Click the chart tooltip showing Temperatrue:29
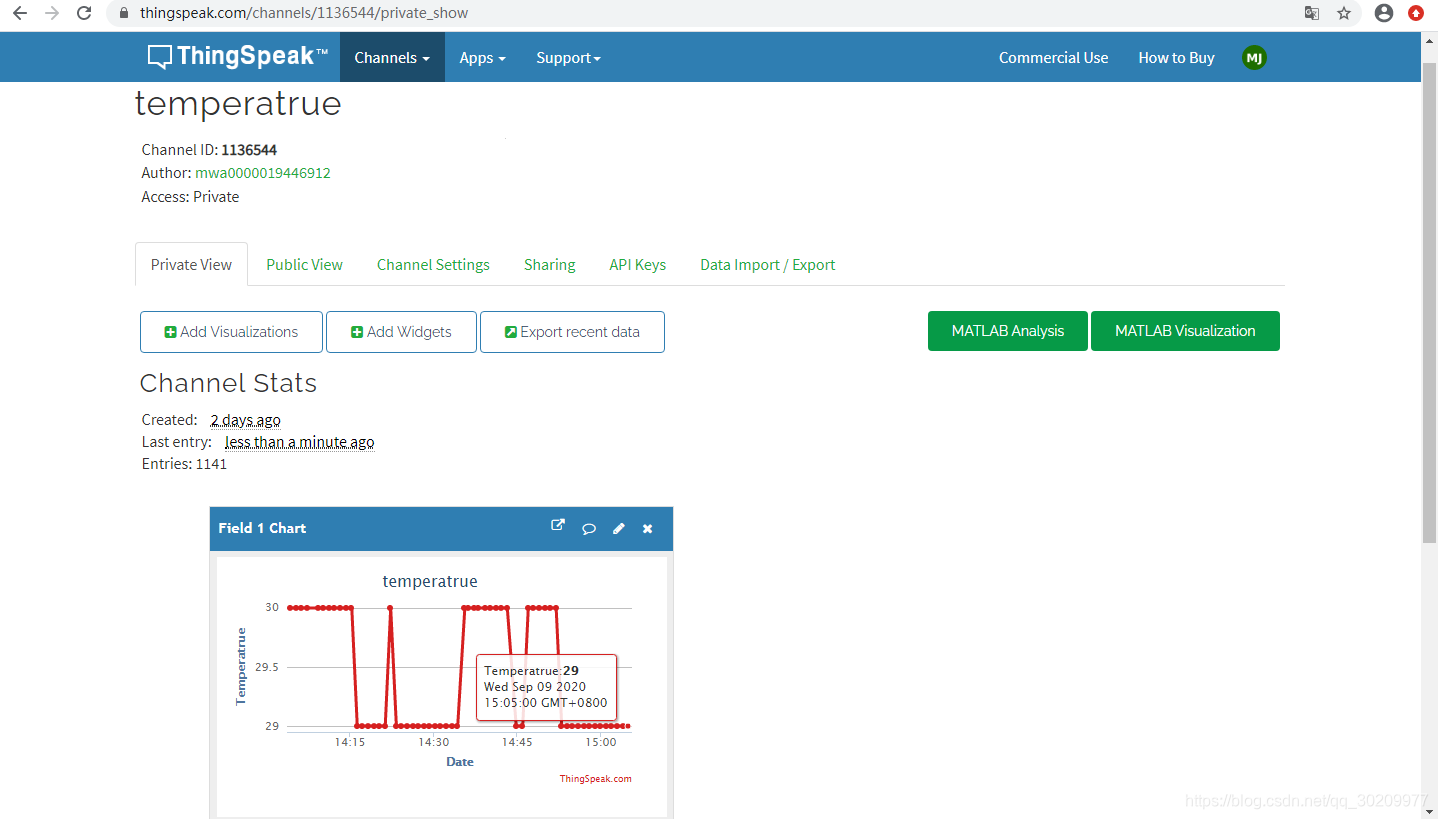 (546, 687)
